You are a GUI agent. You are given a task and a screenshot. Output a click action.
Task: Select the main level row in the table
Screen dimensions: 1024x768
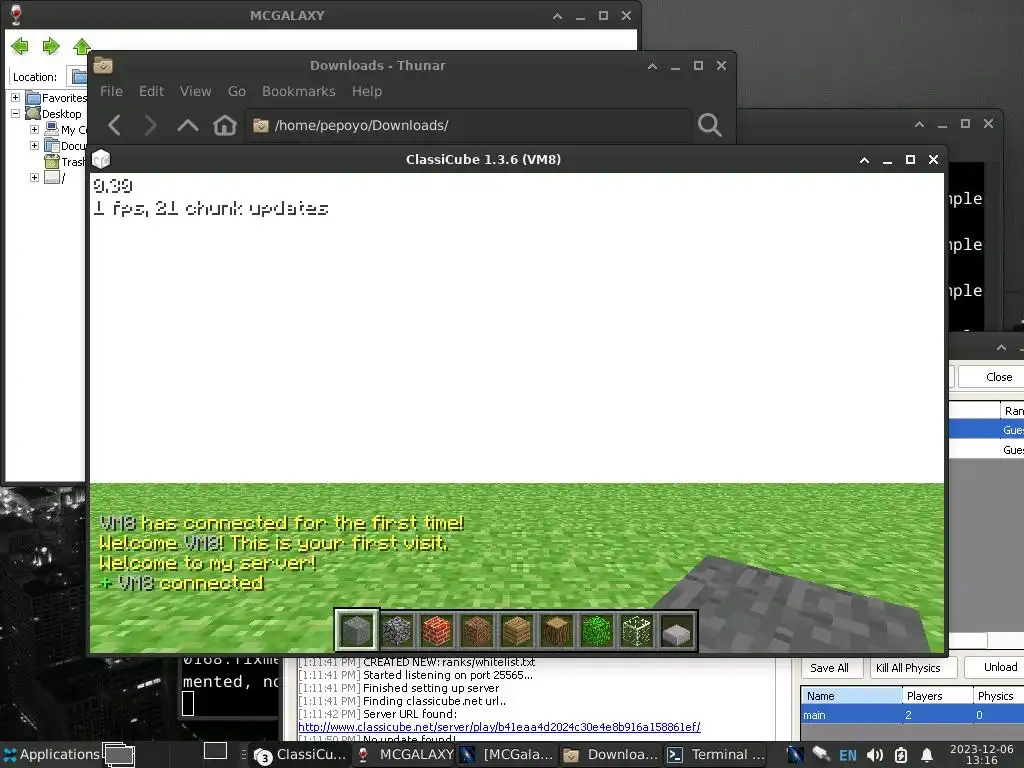(x=912, y=715)
